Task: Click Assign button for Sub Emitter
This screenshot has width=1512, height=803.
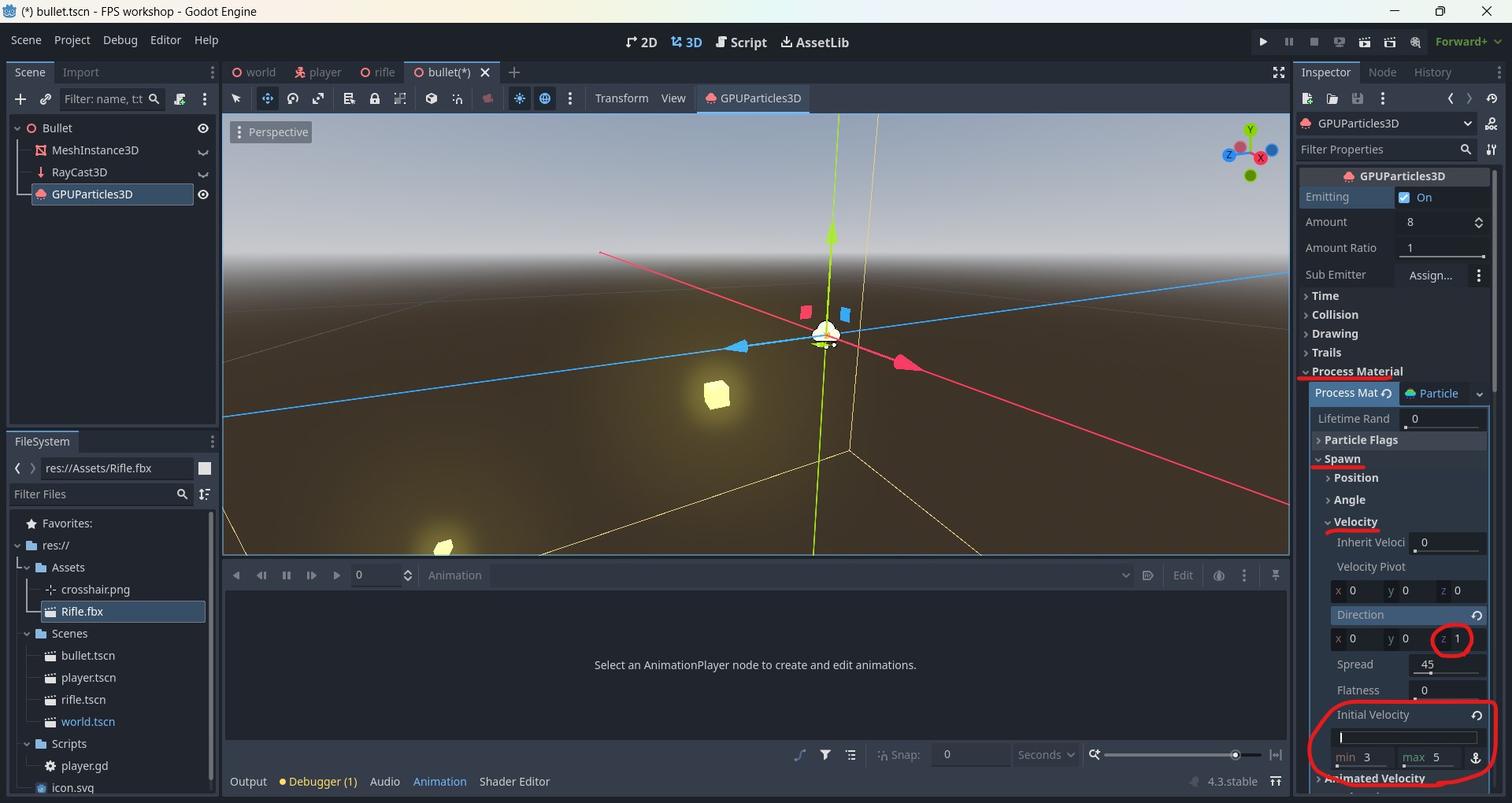Action: (x=1430, y=276)
